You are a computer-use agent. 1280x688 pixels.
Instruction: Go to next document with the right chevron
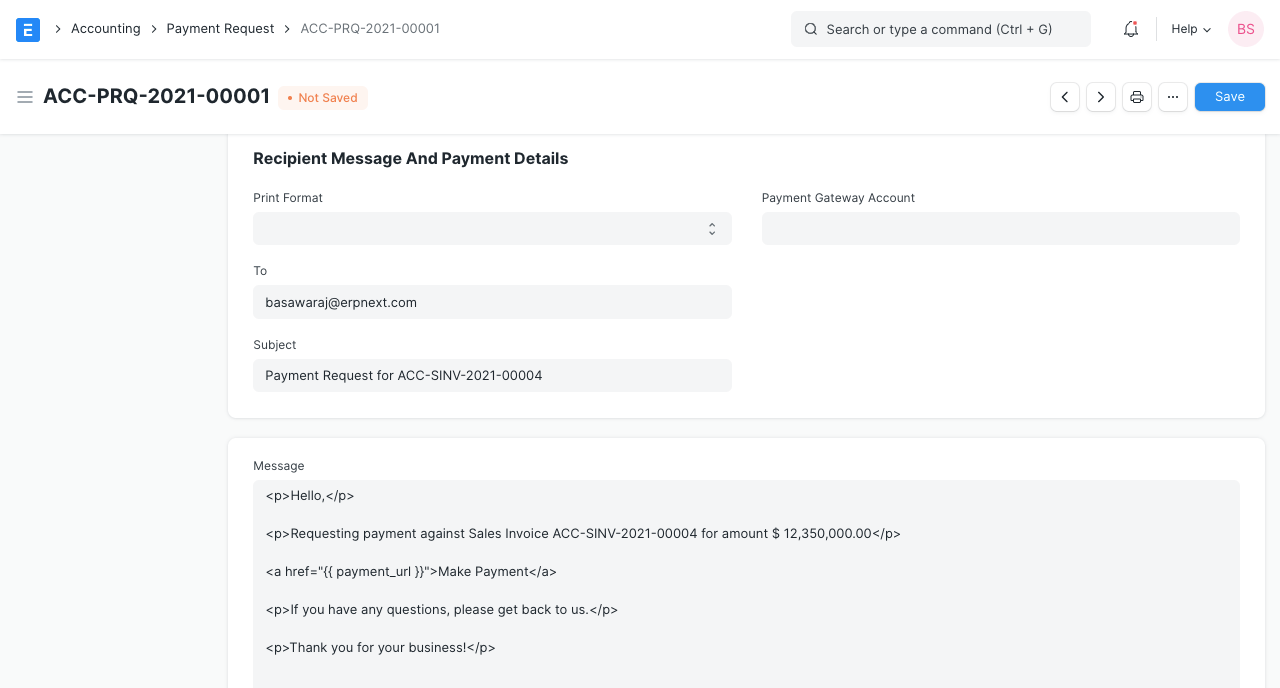(x=1100, y=97)
